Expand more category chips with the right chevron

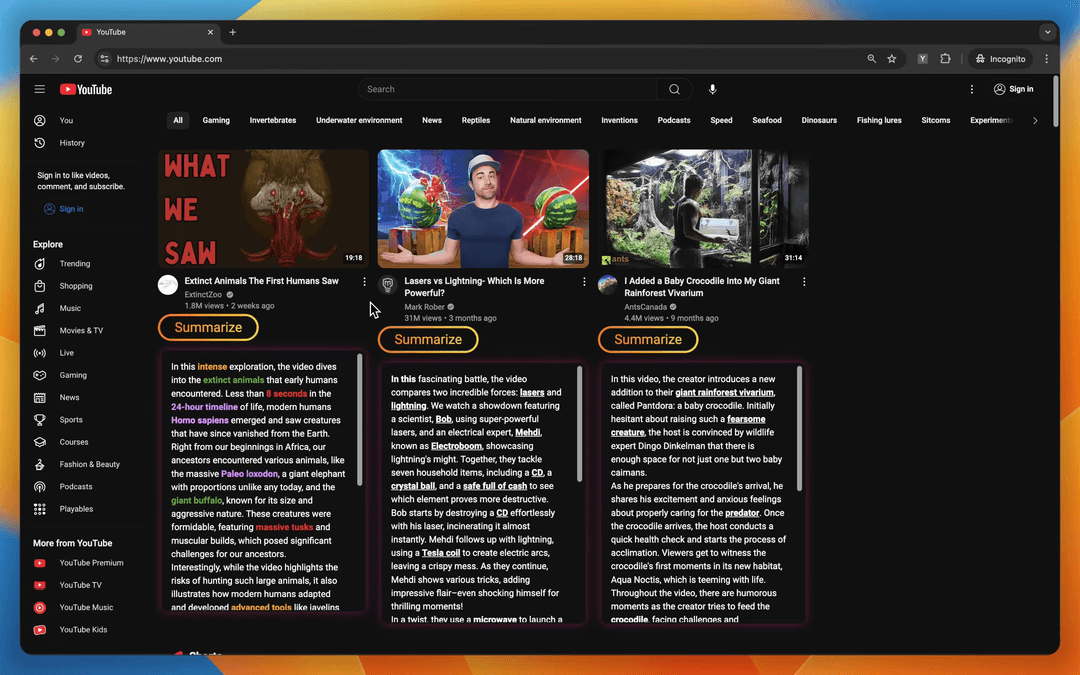[x=1035, y=120]
